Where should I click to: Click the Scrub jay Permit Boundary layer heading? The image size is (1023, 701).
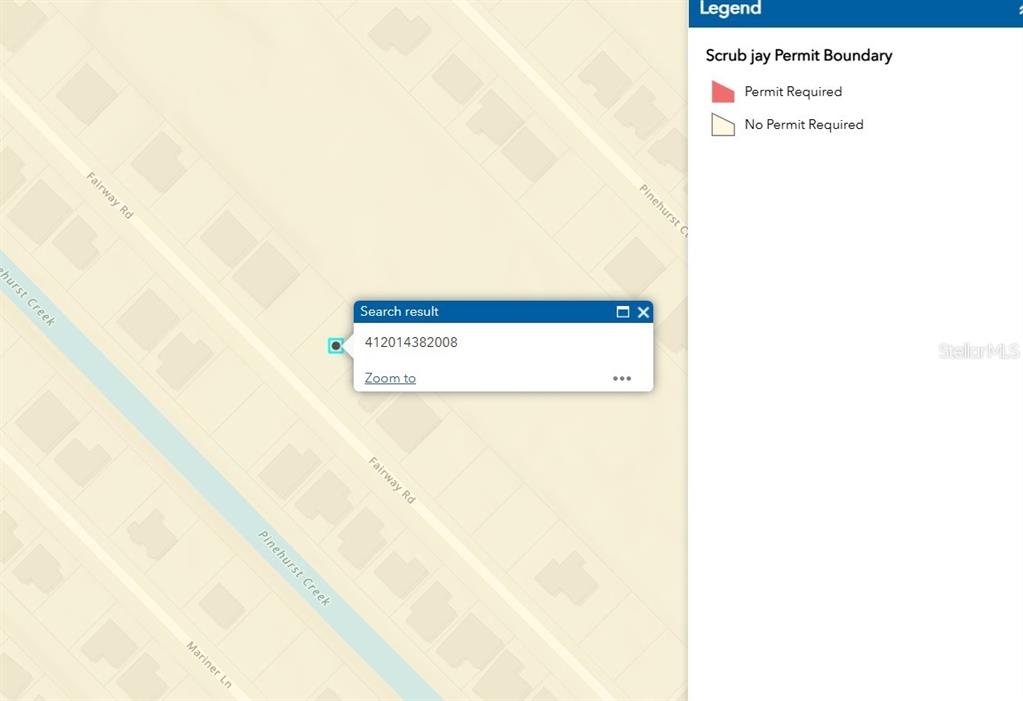(799, 56)
